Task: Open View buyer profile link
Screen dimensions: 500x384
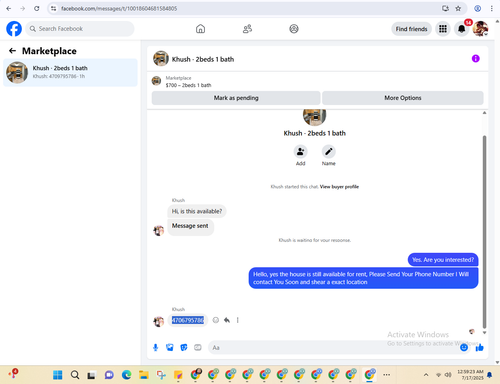Action: click(x=339, y=187)
